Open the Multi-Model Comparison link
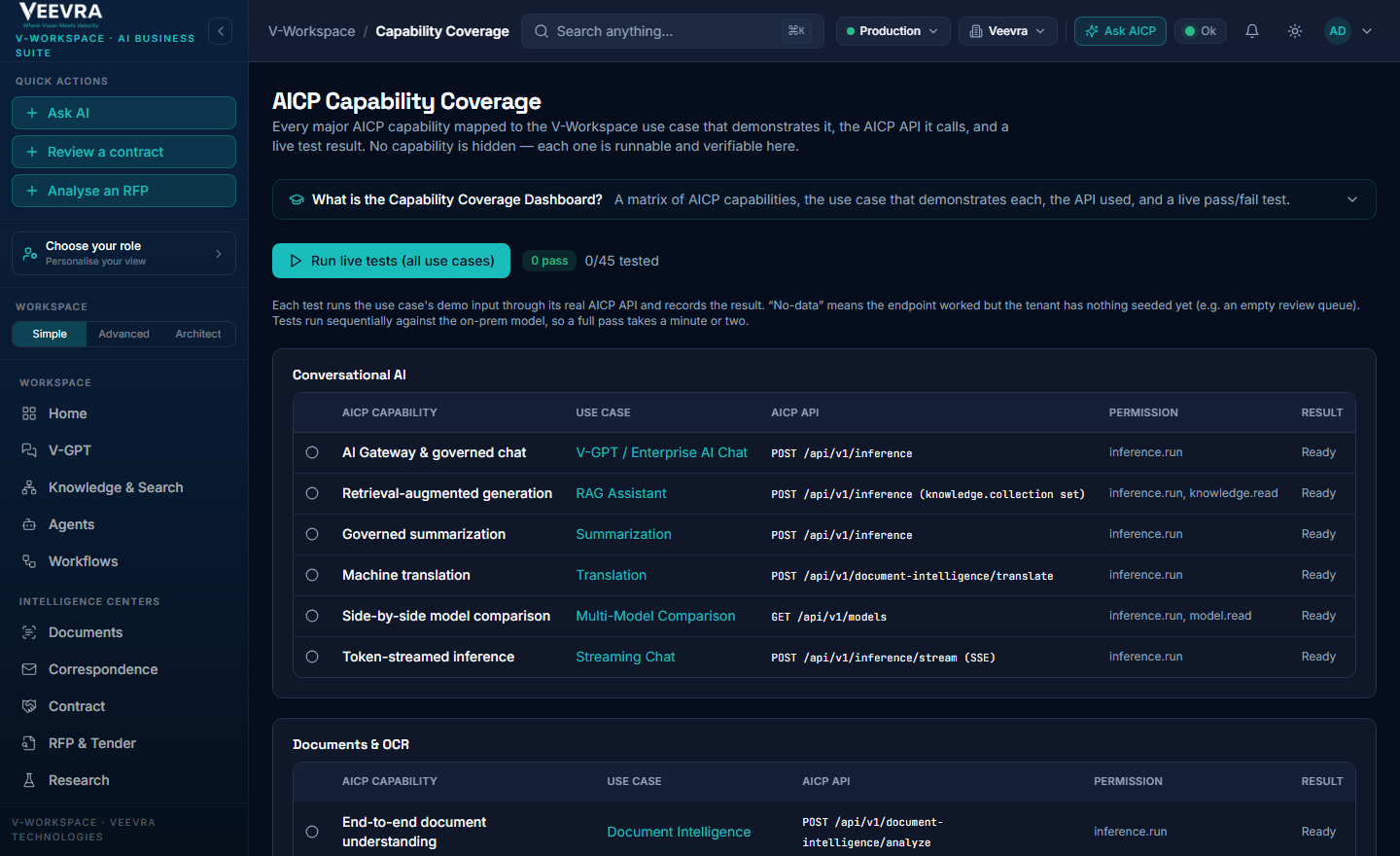 pyautogui.click(x=655, y=616)
